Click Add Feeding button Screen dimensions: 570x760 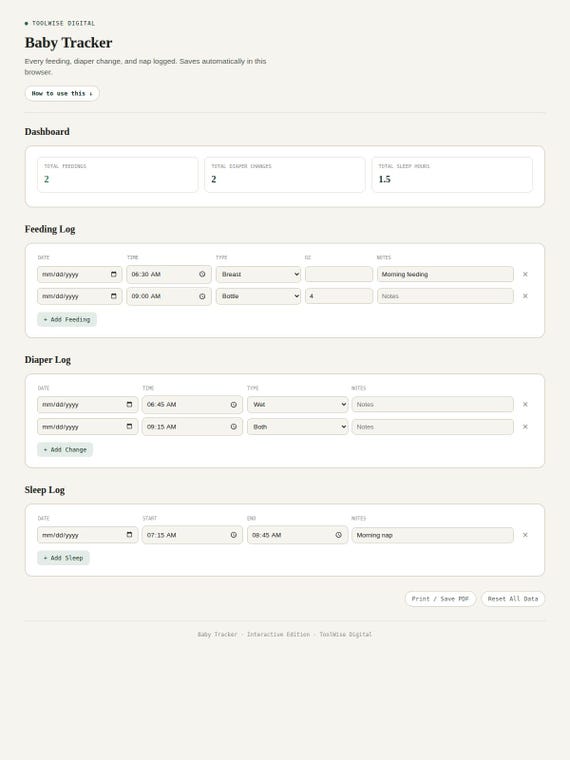(x=67, y=319)
